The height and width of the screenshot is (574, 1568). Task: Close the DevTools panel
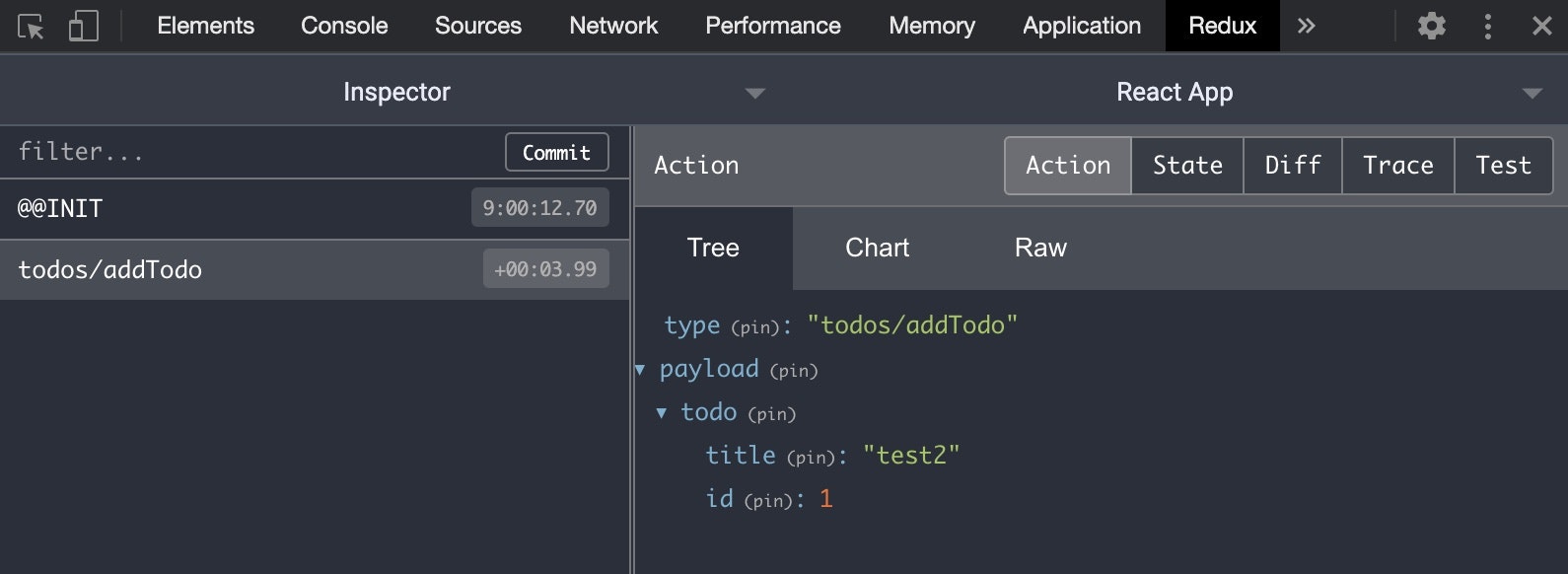tap(1541, 26)
